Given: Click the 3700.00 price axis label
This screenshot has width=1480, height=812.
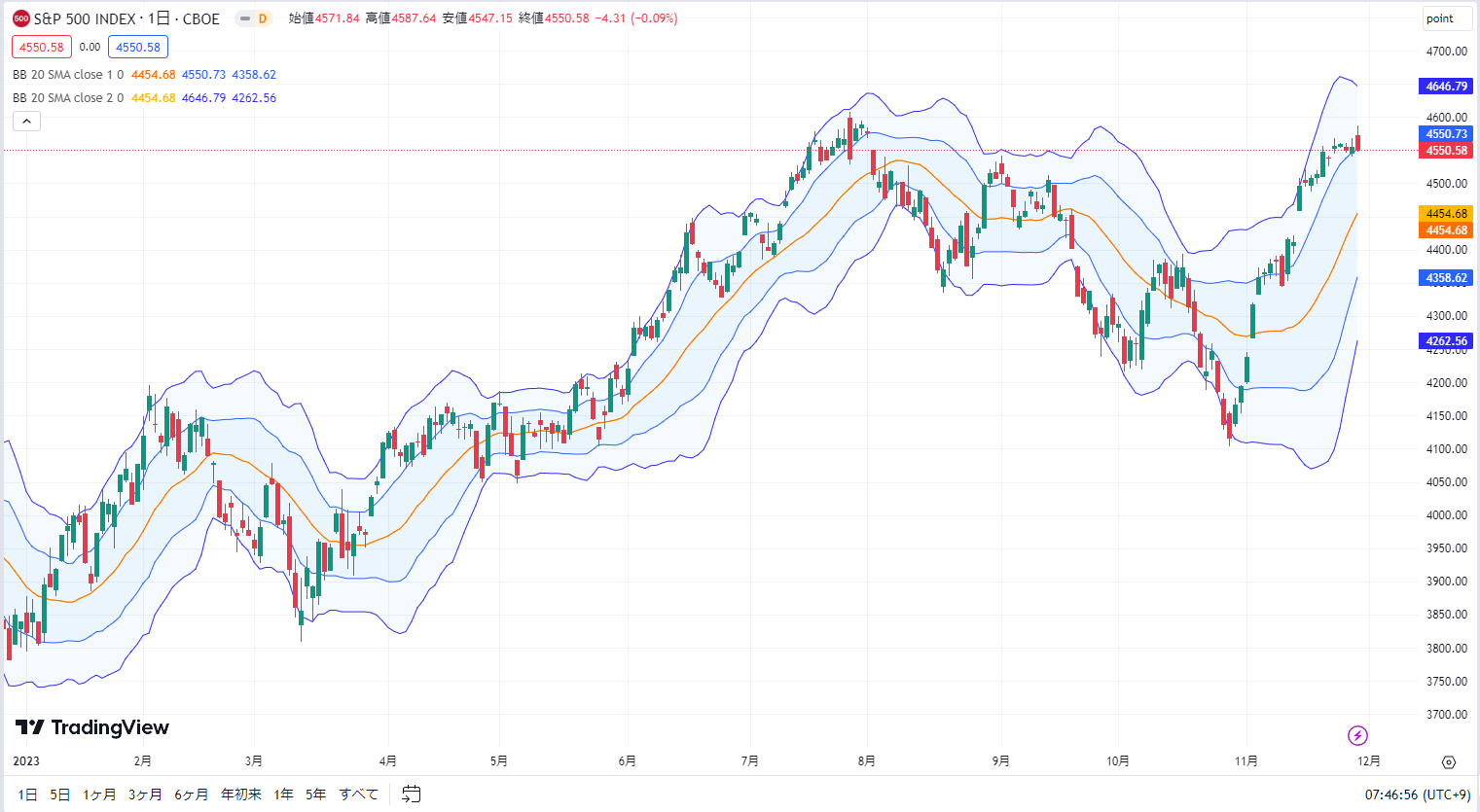Looking at the screenshot, I should 1446,715.
